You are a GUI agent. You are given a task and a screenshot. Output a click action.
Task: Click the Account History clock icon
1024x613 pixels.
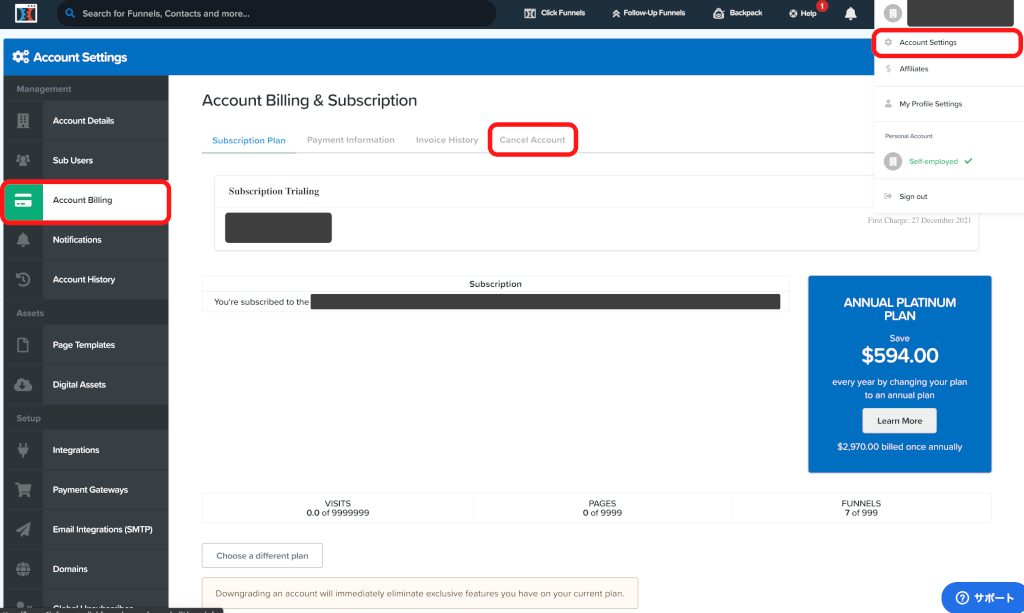coord(23,280)
